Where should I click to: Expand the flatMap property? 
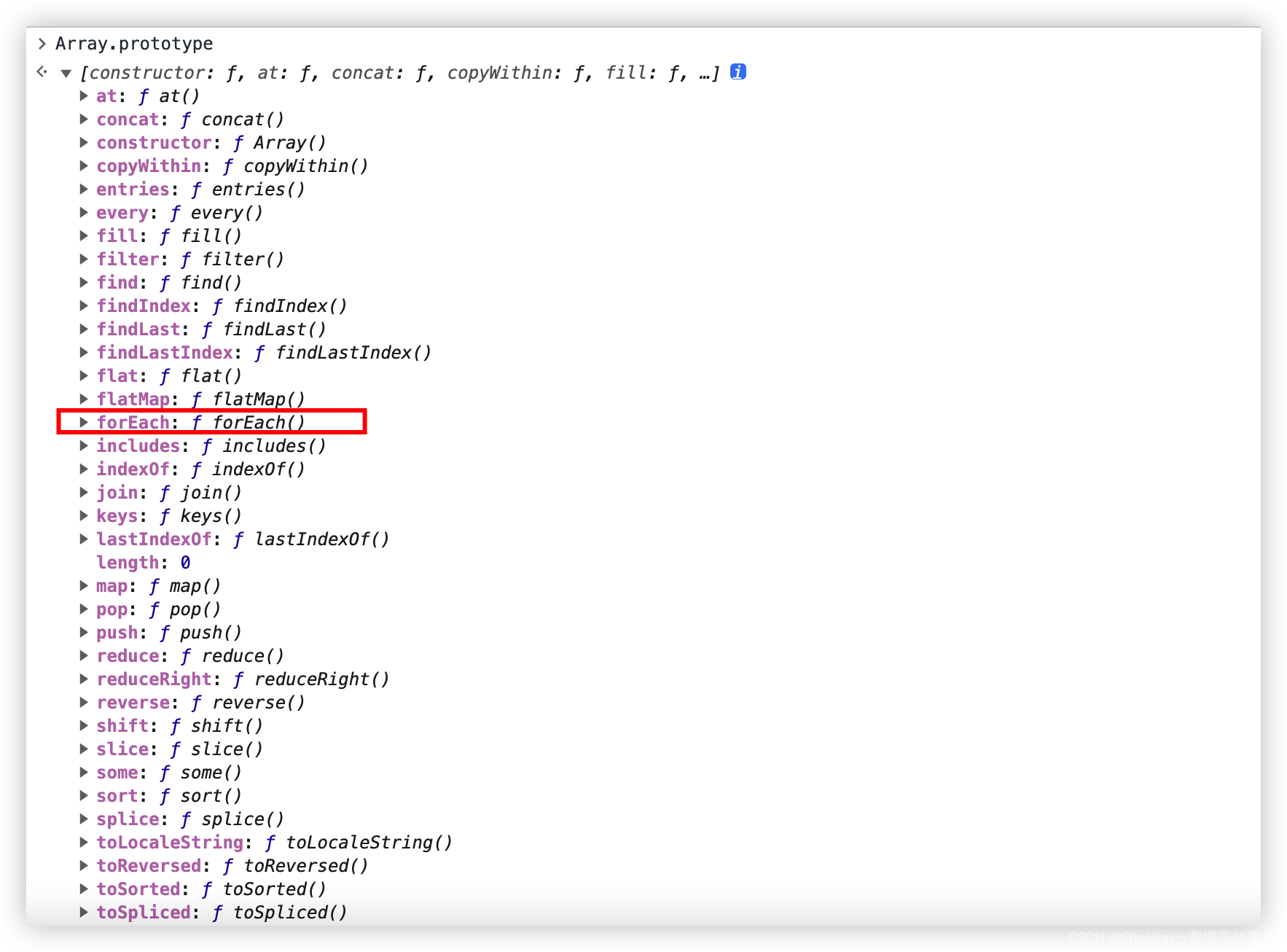pyautogui.click(x=84, y=399)
